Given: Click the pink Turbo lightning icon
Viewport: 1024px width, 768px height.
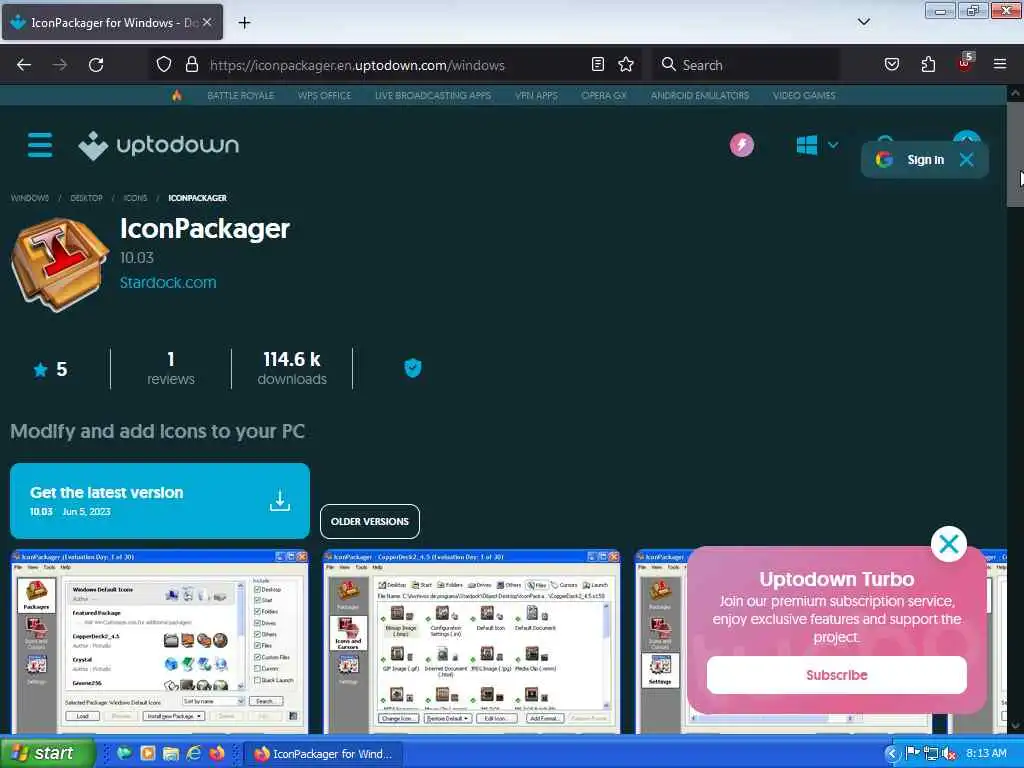Looking at the screenshot, I should coord(741,145).
